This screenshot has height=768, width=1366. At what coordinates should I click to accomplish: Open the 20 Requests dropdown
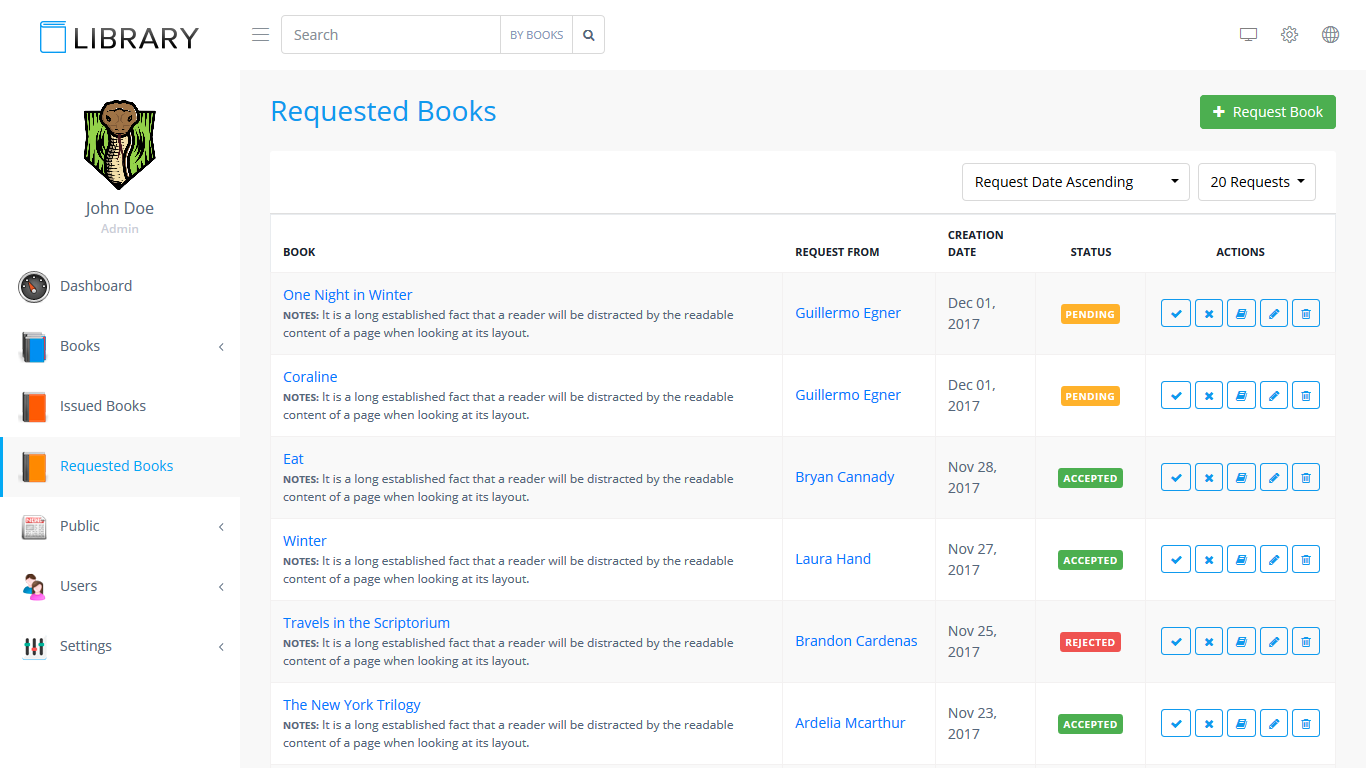[x=1256, y=182]
